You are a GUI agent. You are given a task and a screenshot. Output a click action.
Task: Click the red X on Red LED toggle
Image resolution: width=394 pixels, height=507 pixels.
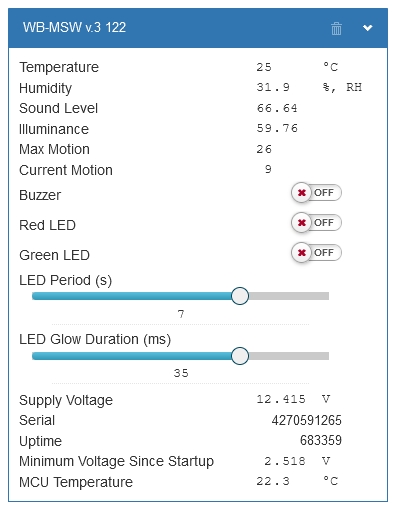click(302, 223)
